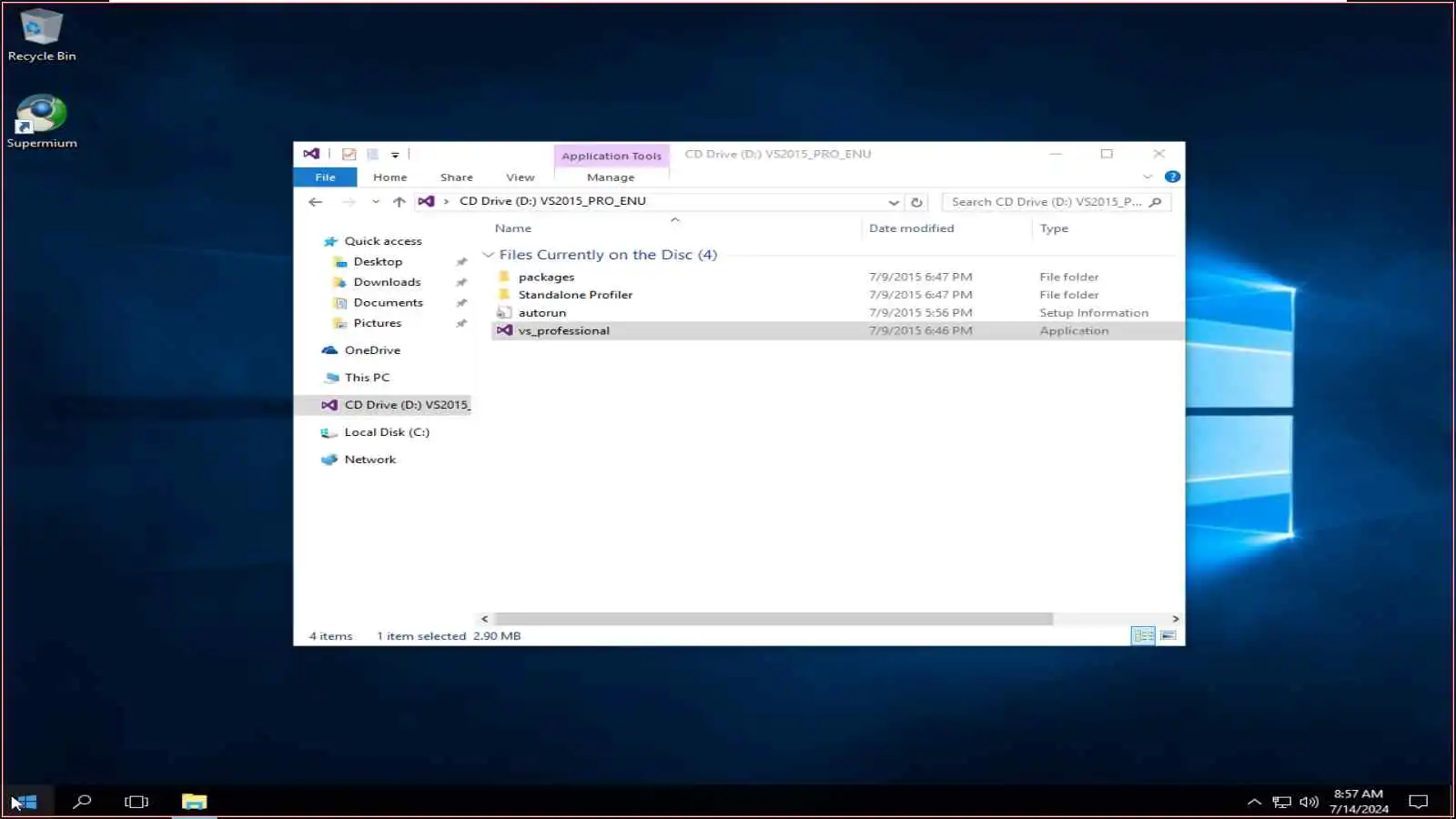Screen dimensions: 1456x819
Task: Refresh the current folder view
Action: pyautogui.click(x=916, y=202)
